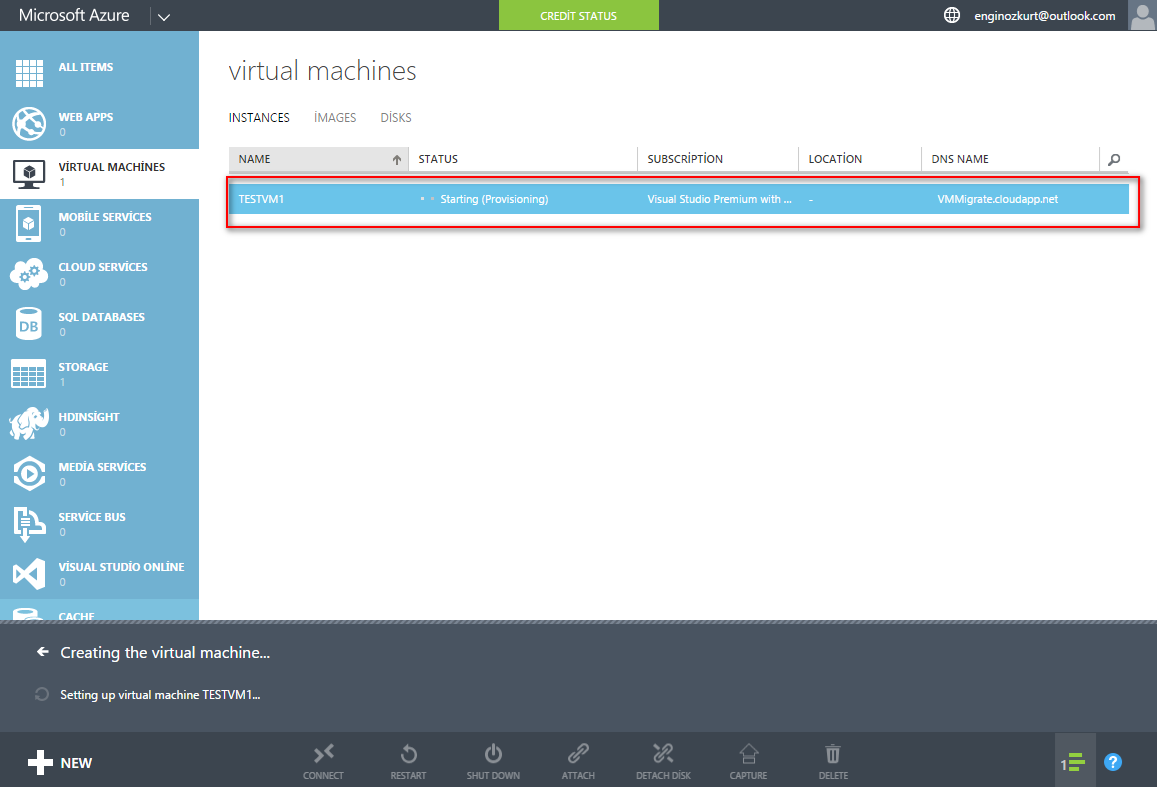This screenshot has width=1157, height=787.
Task: Collapse the creating virtual machine notification
Action: click(x=43, y=652)
